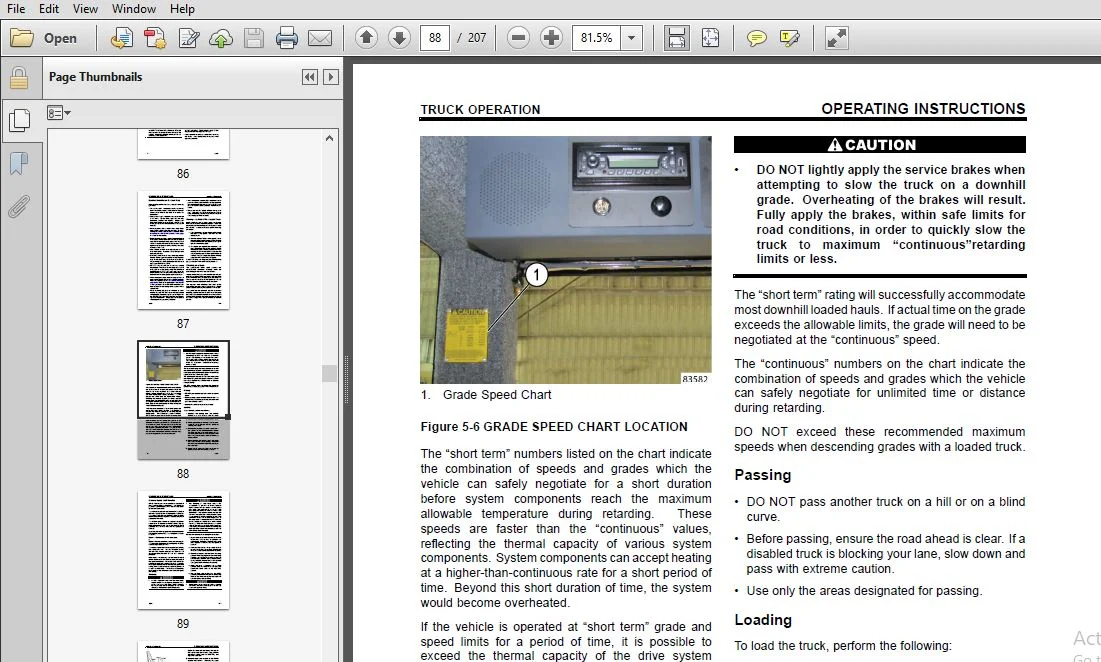
Task: Click the TRUCK OPERATION header text
Action: (480, 110)
